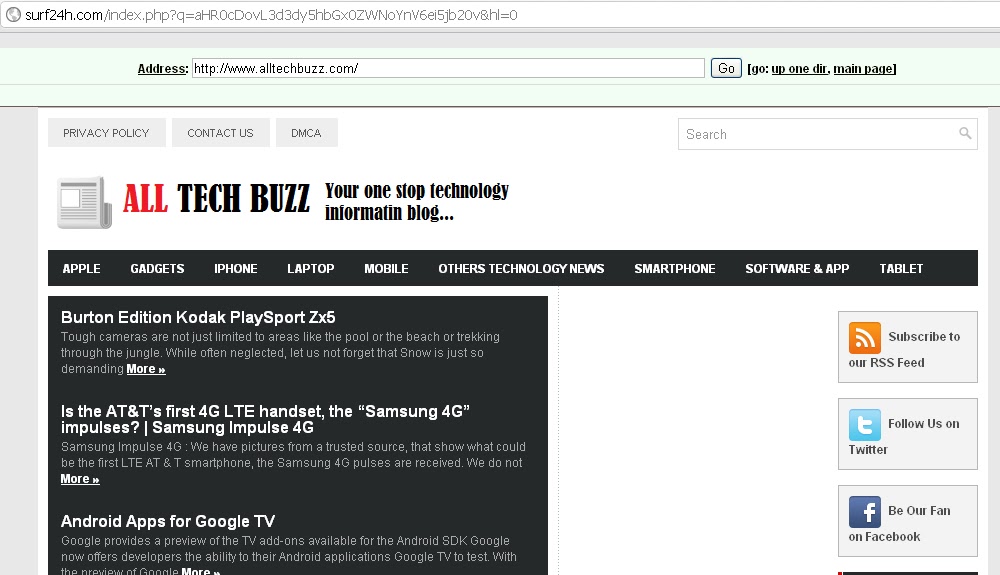
Task: Click 'Follow Us on Twitter' text
Action: pos(904,437)
